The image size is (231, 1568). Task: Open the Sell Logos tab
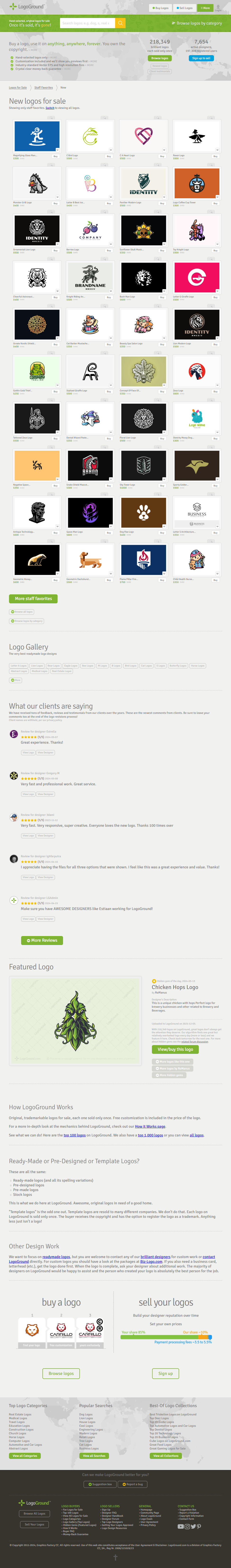tap(185, 8)
